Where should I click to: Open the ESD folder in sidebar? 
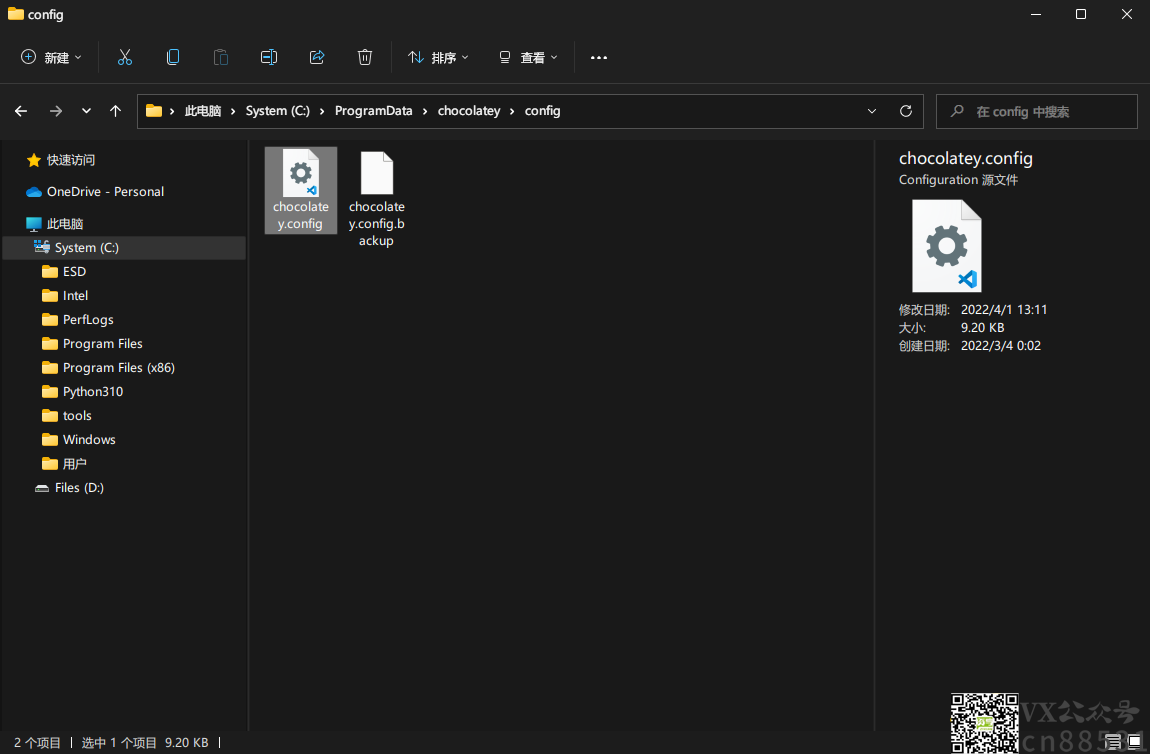tap(65, 271)
